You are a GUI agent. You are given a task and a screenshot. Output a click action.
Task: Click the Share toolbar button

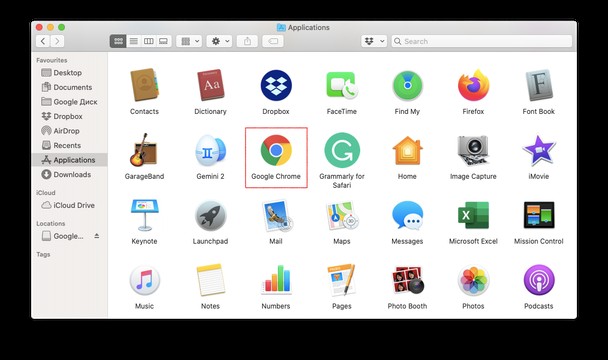tap(247, 41)
